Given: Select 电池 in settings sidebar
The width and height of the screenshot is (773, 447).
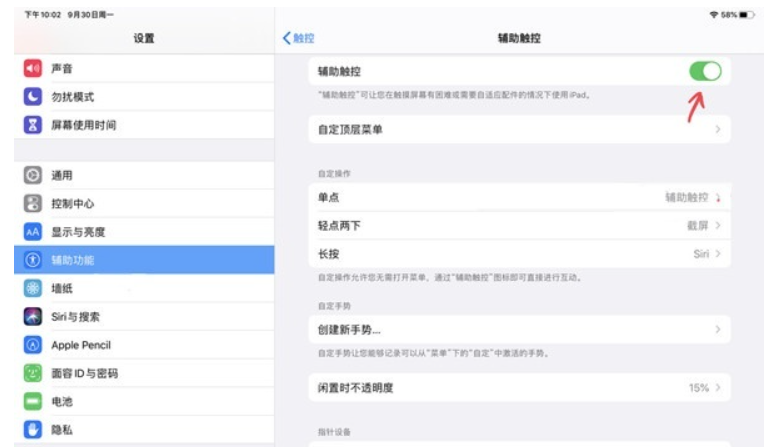Looking at the screenshot, I should point(144,401).
